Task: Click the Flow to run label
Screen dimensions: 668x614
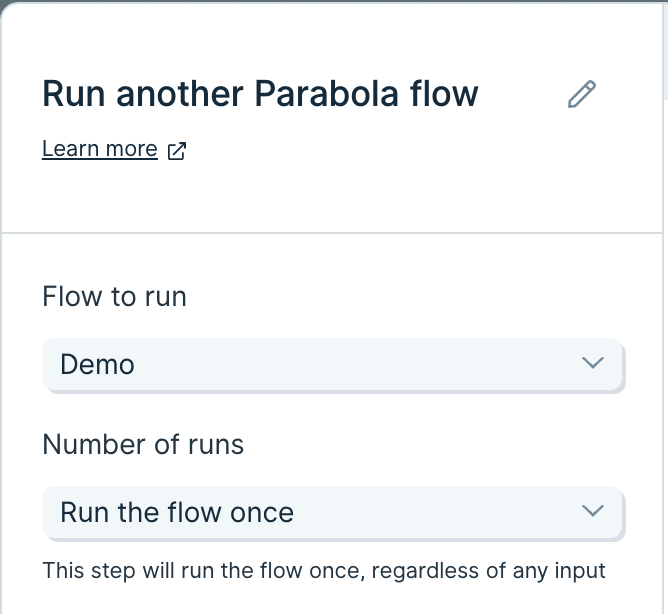Action: 114,296
